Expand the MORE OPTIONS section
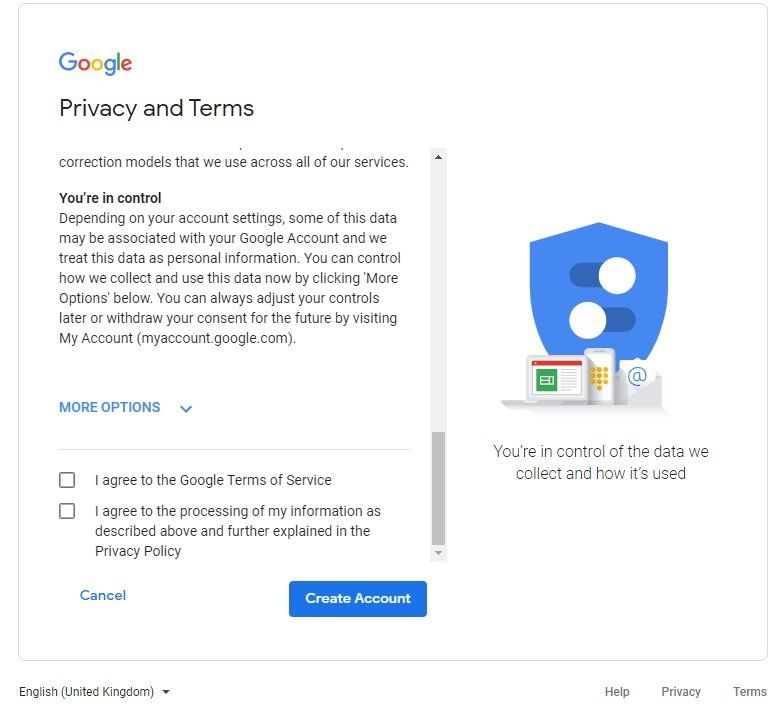Viewport: 783px width, 717px height. pos(110,407)
